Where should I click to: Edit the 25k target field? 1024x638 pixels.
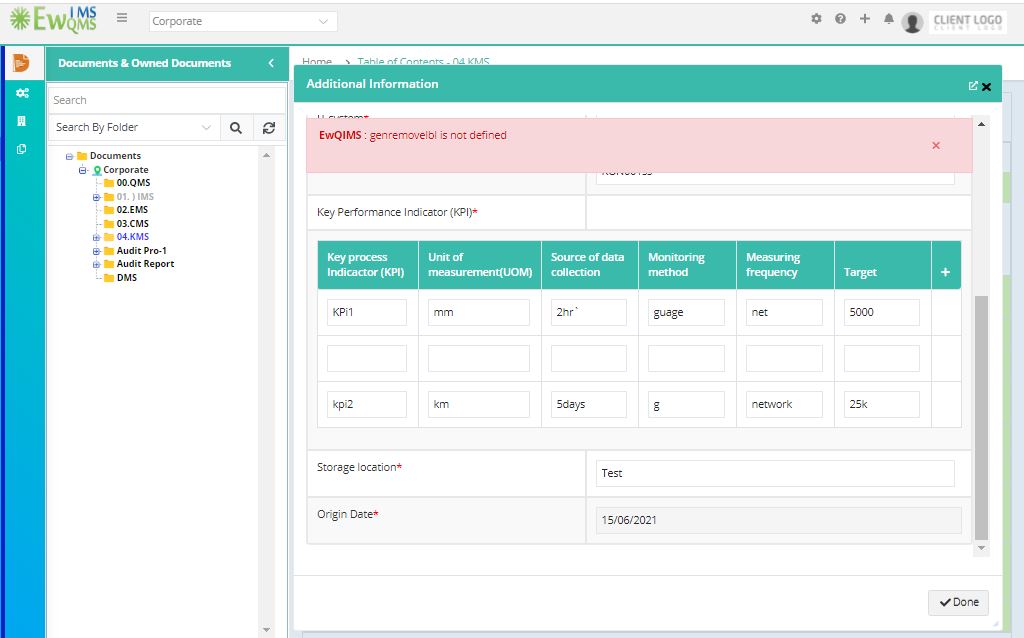[x=882, y=405]
